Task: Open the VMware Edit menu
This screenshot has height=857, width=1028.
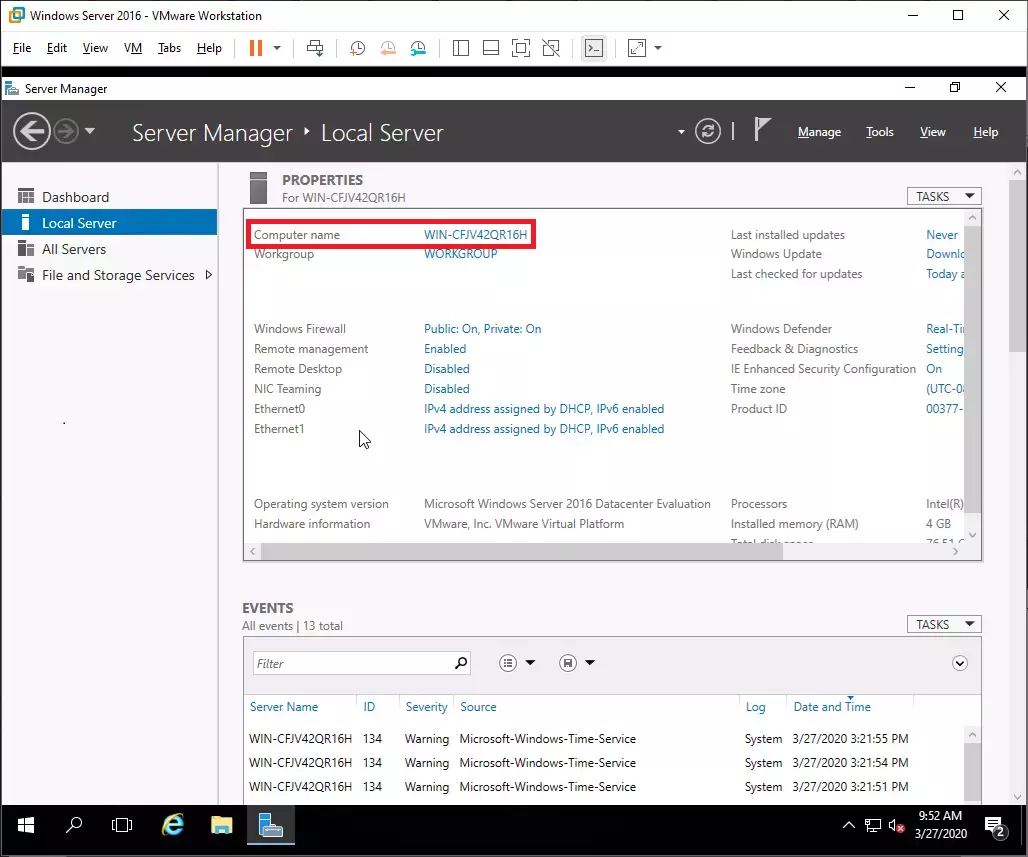Action: (x=56, y=48)
